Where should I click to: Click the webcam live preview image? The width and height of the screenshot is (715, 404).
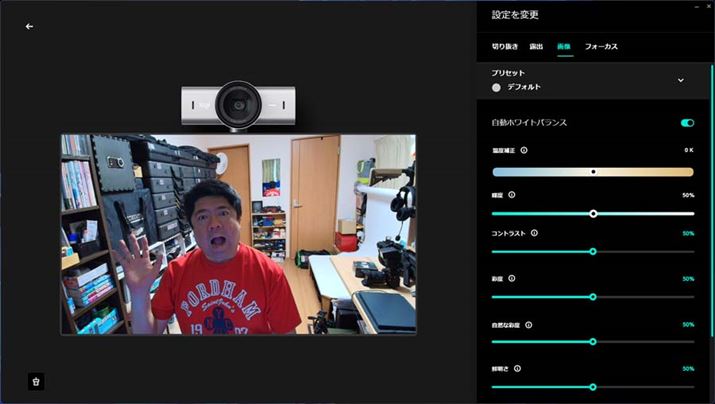pyautogui.click(x=238, y=234)
